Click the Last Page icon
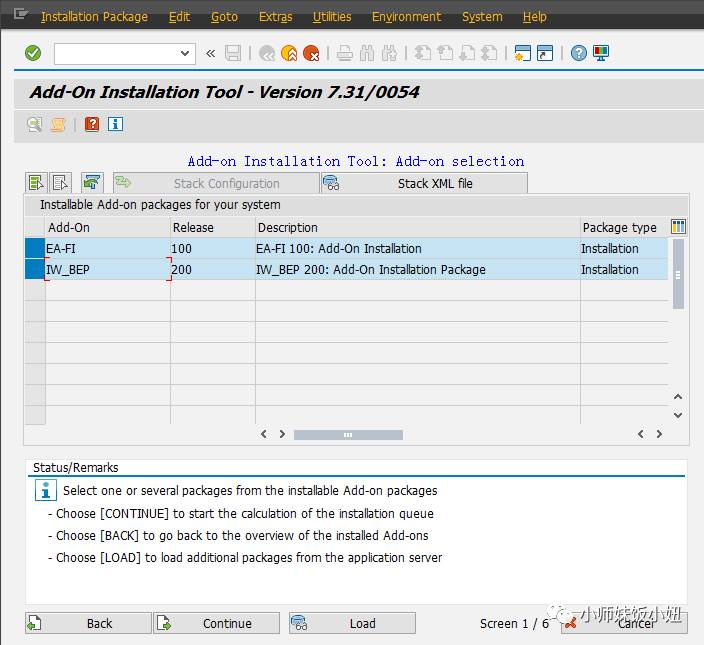704x645 pixels. pyautogui.click(x=489, y=53)
